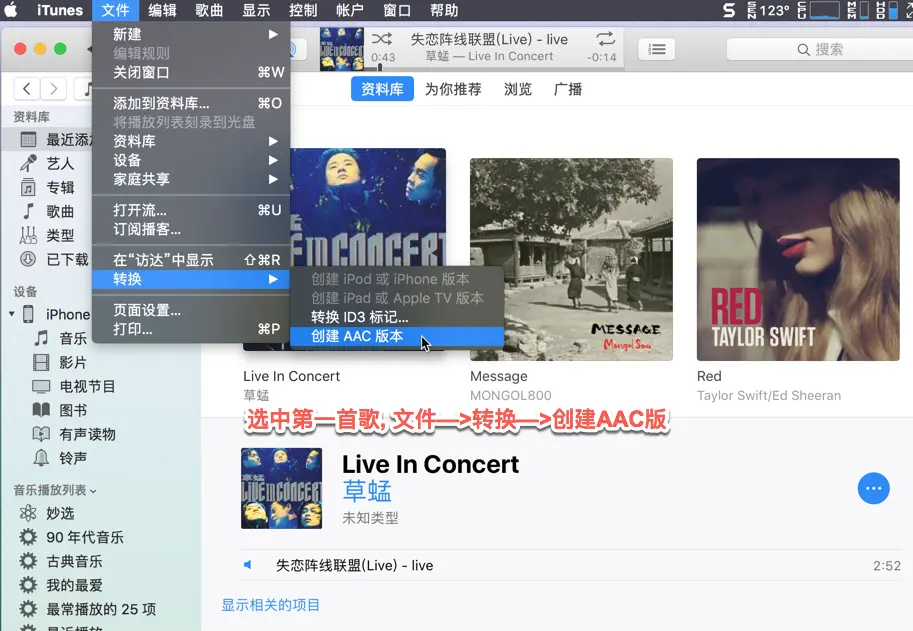Open the Edit menu in menu bar

[162, 10]
